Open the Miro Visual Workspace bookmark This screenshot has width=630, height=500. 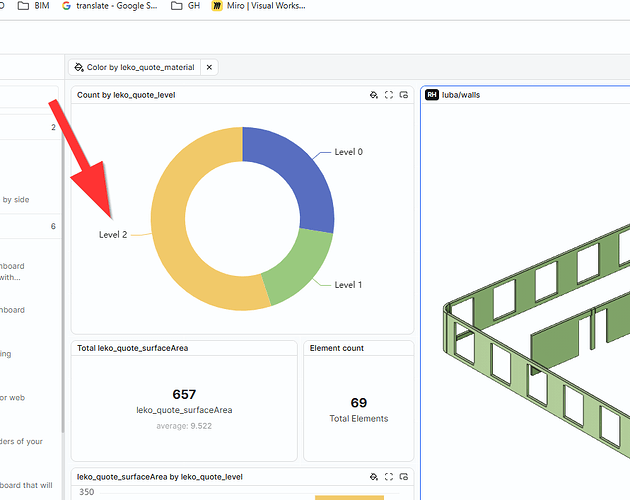(259, 6)
